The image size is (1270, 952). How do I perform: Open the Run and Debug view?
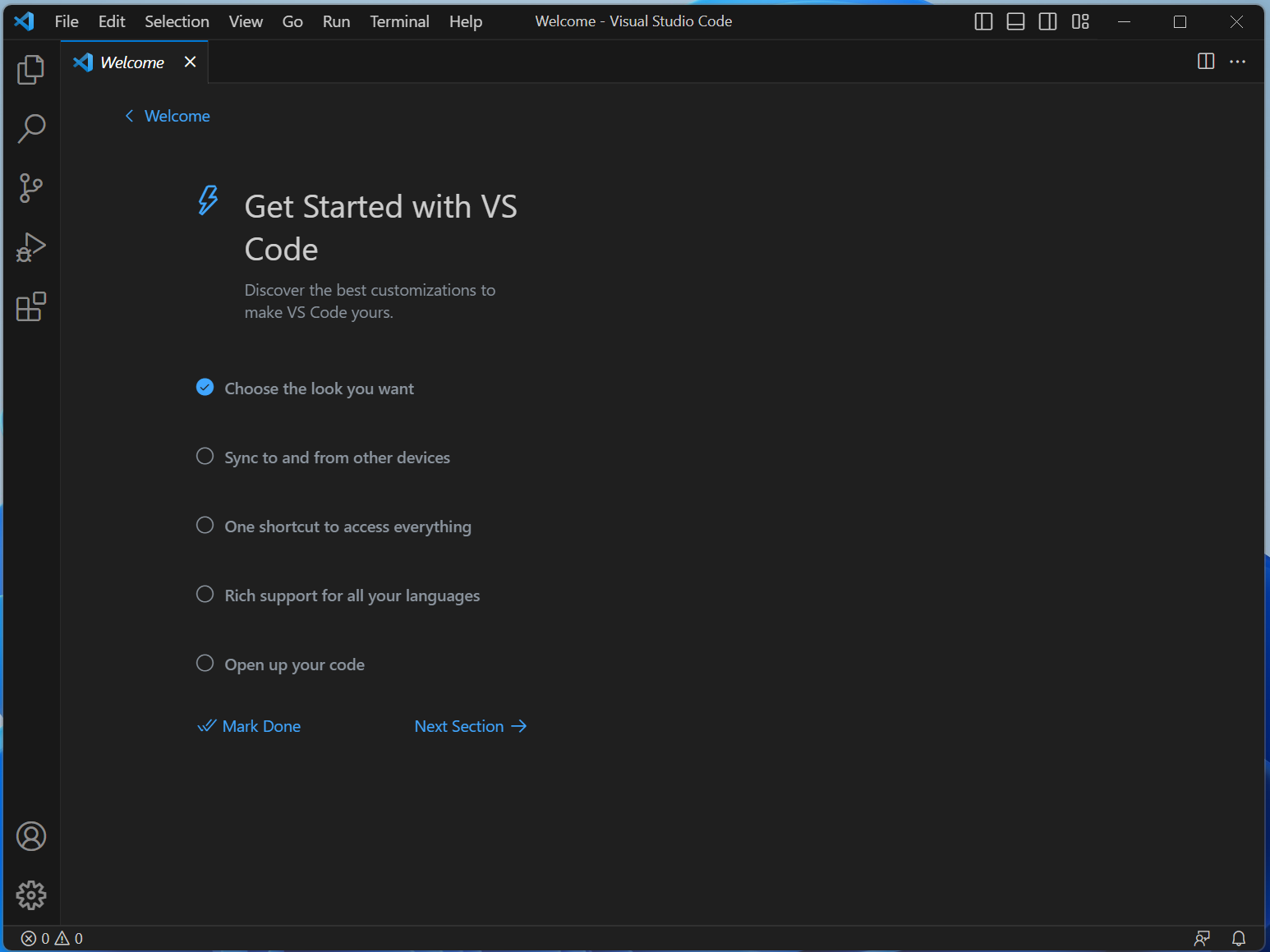click(x=31, y=247)
